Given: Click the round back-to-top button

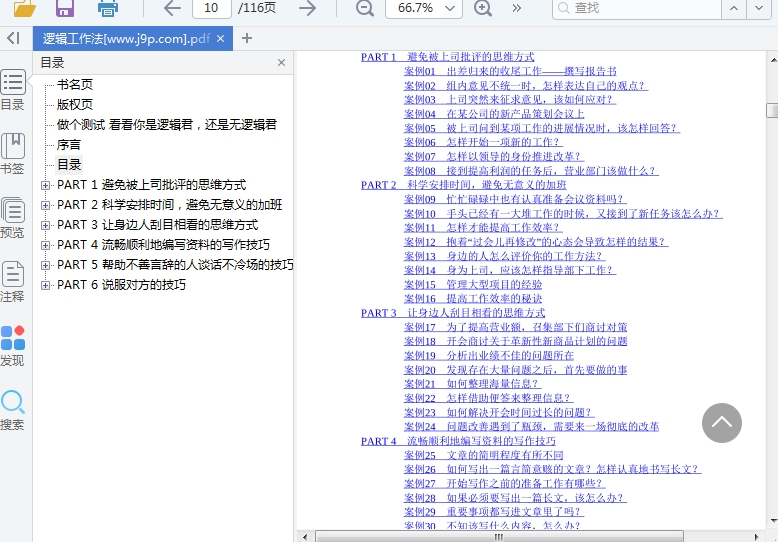Looking at the screenshot, I should pyautogui.click(x=722, y=423).
